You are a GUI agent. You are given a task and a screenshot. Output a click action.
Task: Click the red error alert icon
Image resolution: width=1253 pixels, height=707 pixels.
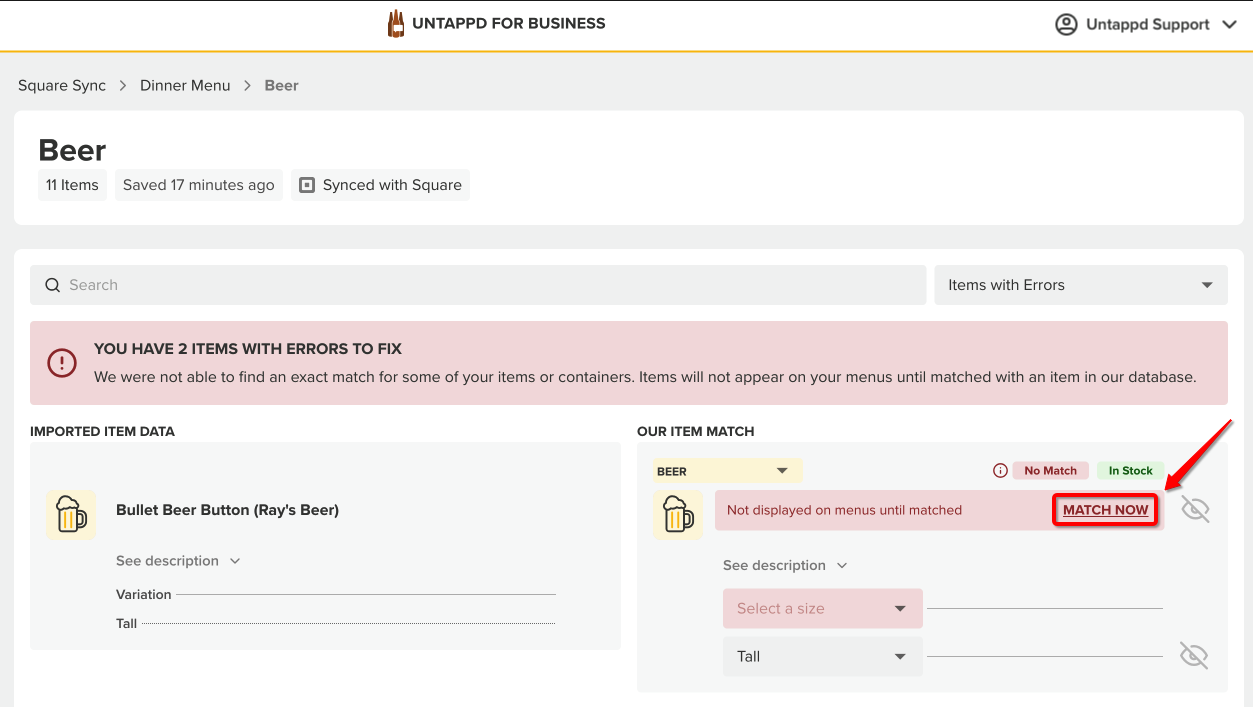pos(62,363)
